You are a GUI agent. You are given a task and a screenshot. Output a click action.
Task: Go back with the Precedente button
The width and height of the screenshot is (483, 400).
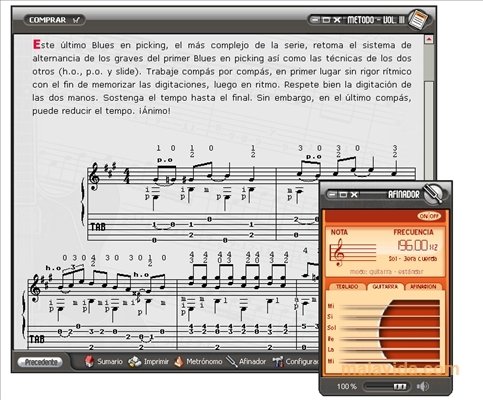click(x=40, y=362)
